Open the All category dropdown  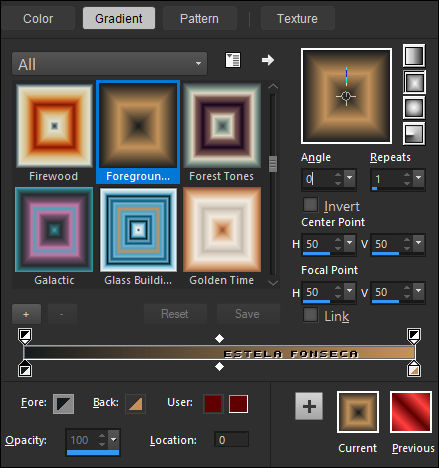point(109,63)
